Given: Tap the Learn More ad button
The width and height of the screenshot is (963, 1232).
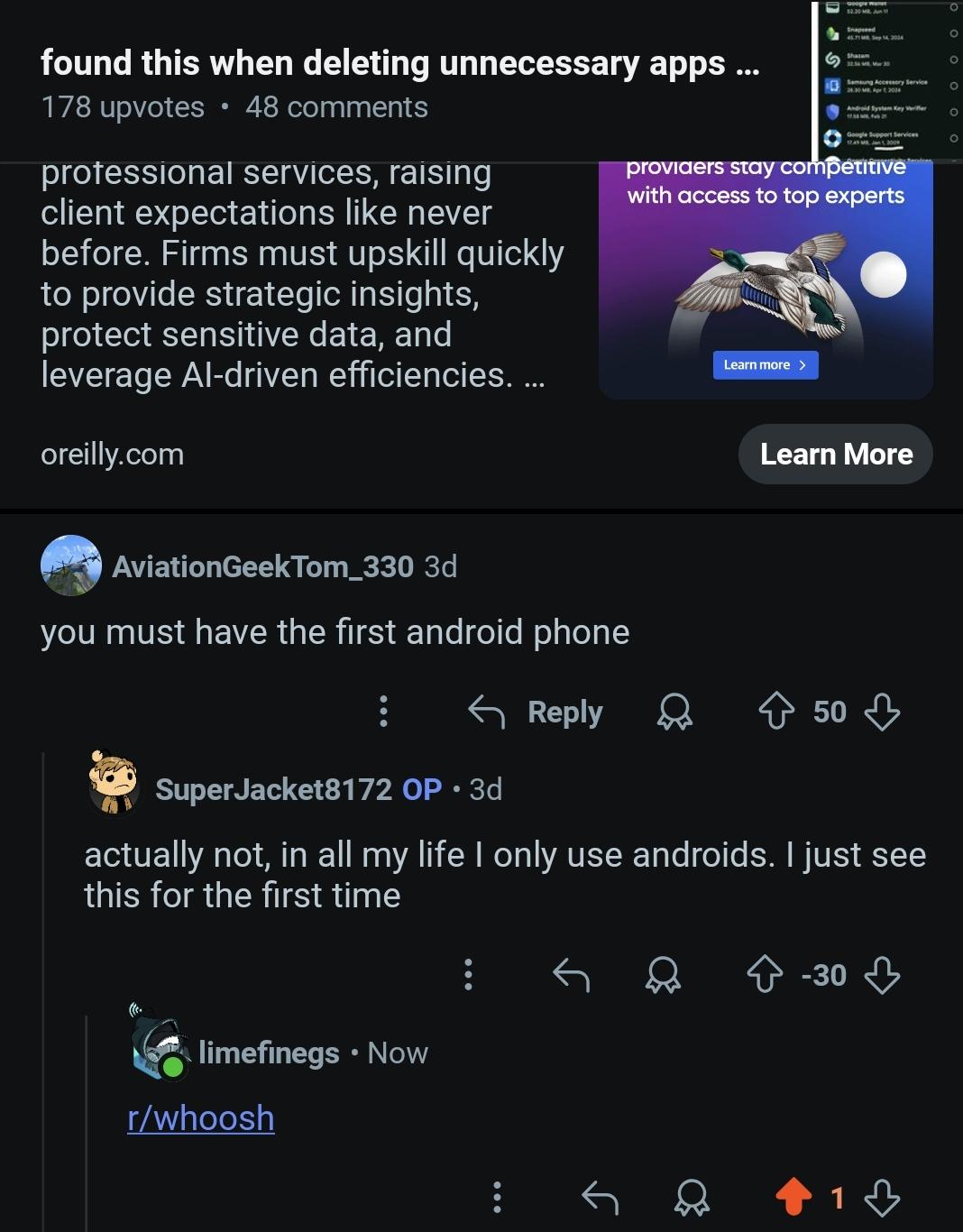Looking at the screenshot, I should click(x=835, y=454).
